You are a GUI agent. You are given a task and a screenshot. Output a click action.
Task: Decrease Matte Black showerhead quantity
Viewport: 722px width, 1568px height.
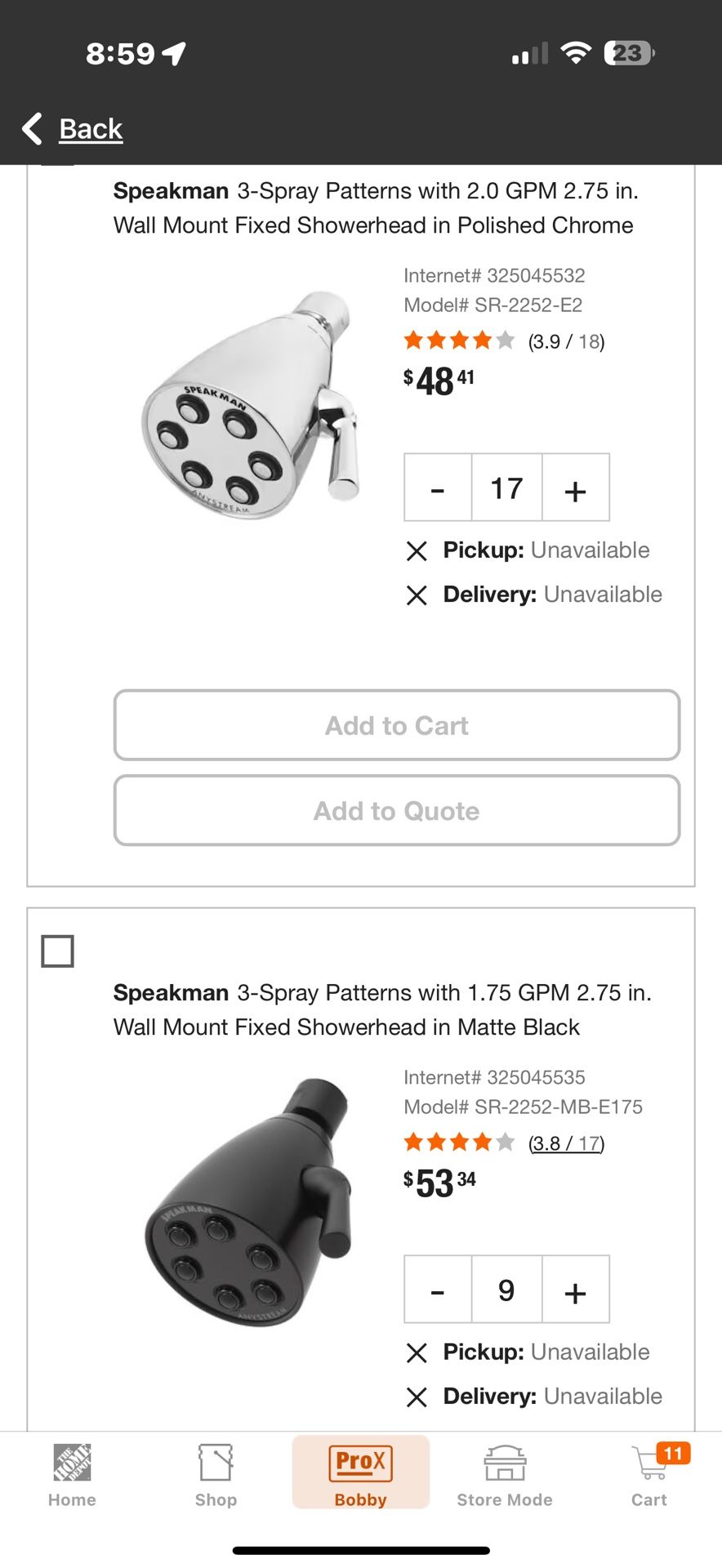click(437, 1290)
